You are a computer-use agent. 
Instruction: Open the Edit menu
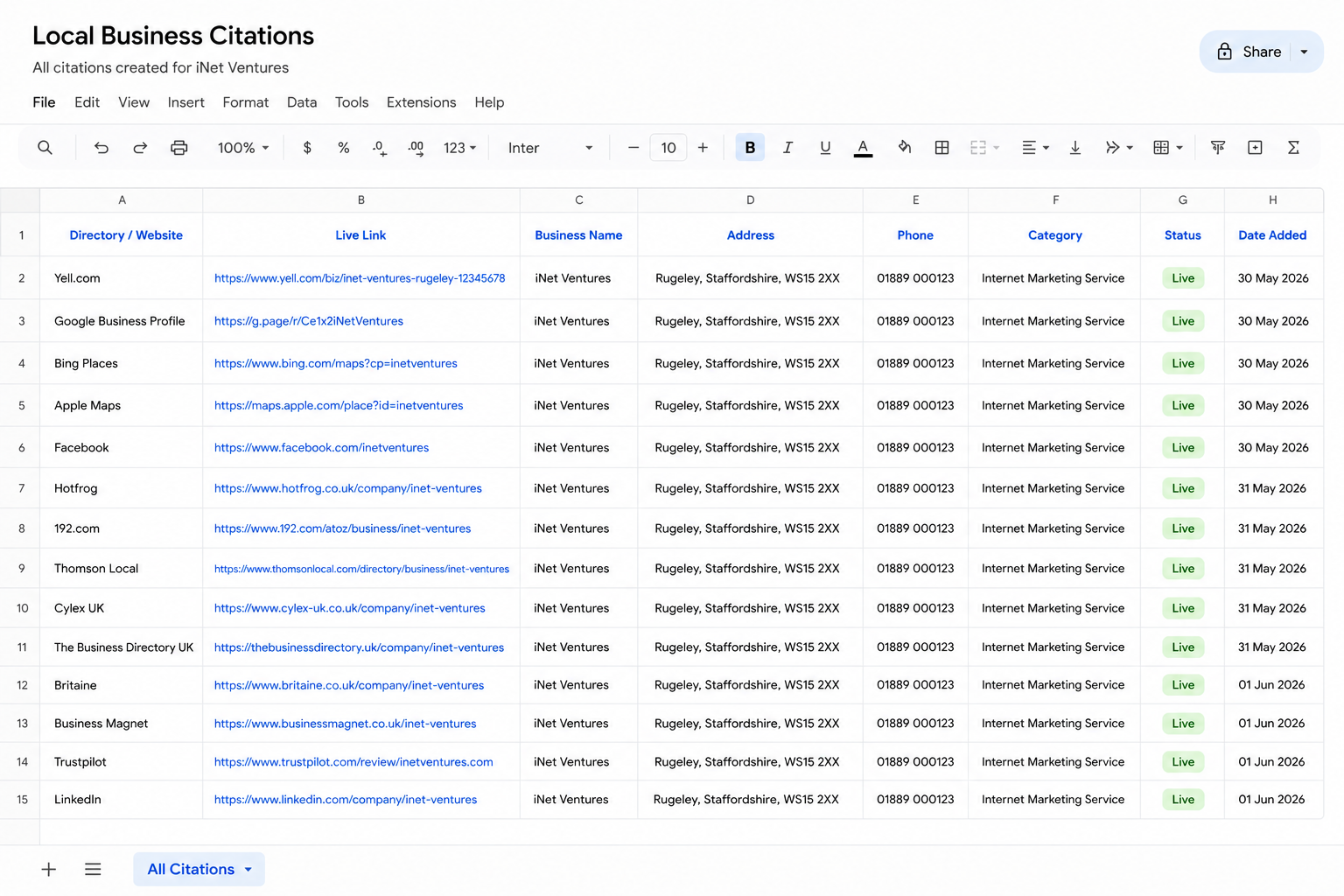pos(87,102)
